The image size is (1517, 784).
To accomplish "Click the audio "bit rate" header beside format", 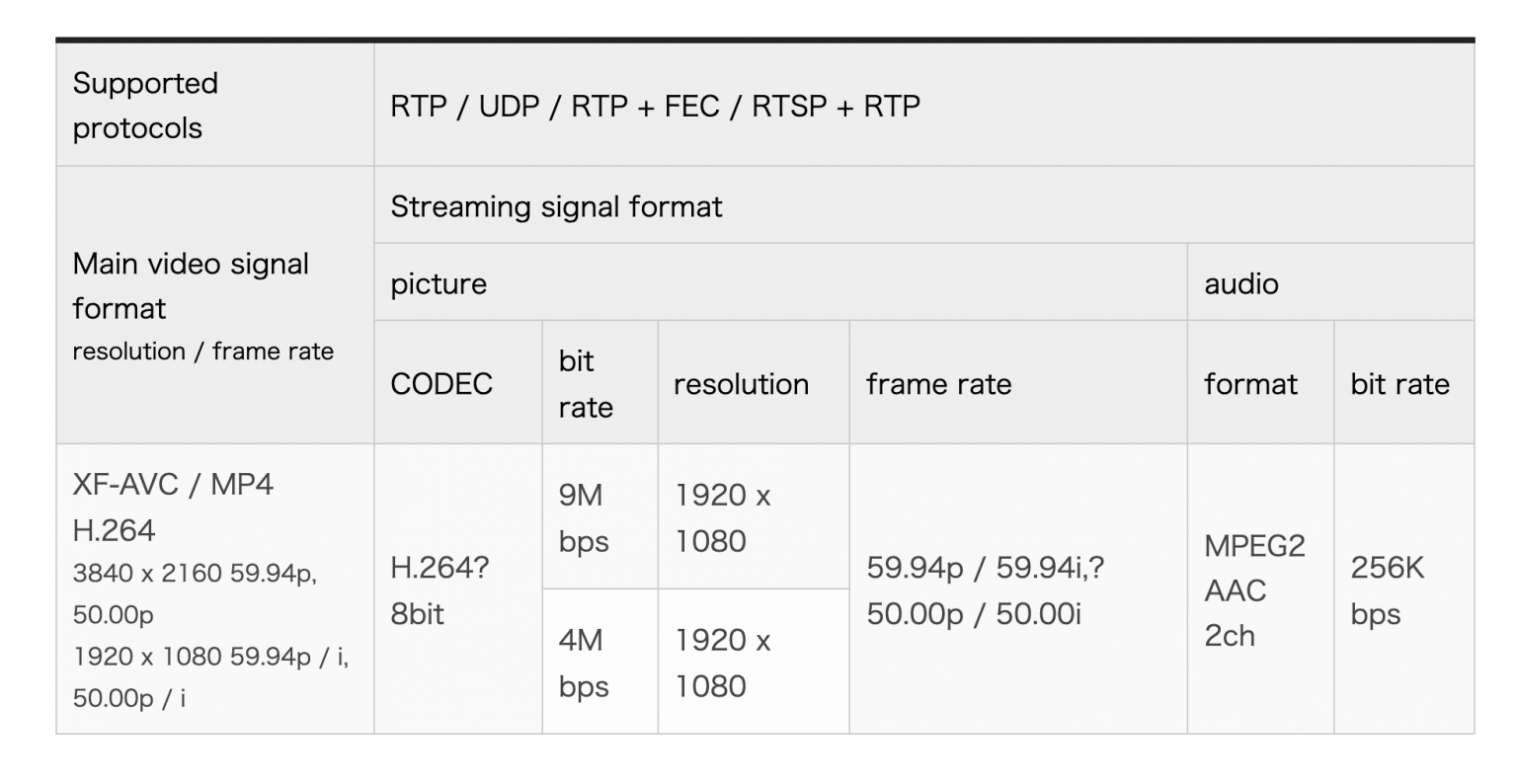I will [1399, 383].
